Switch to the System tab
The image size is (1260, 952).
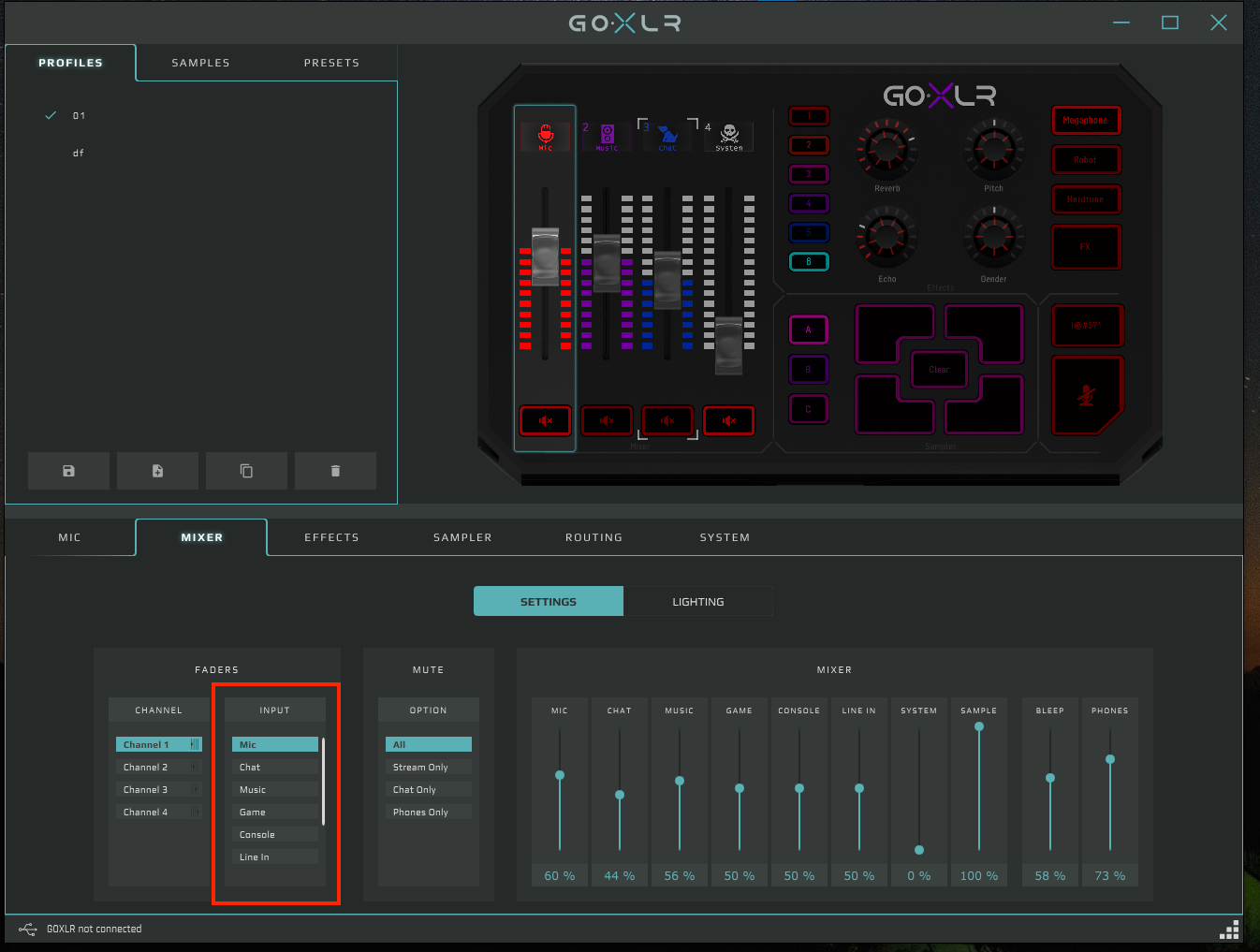pos(725,537)
